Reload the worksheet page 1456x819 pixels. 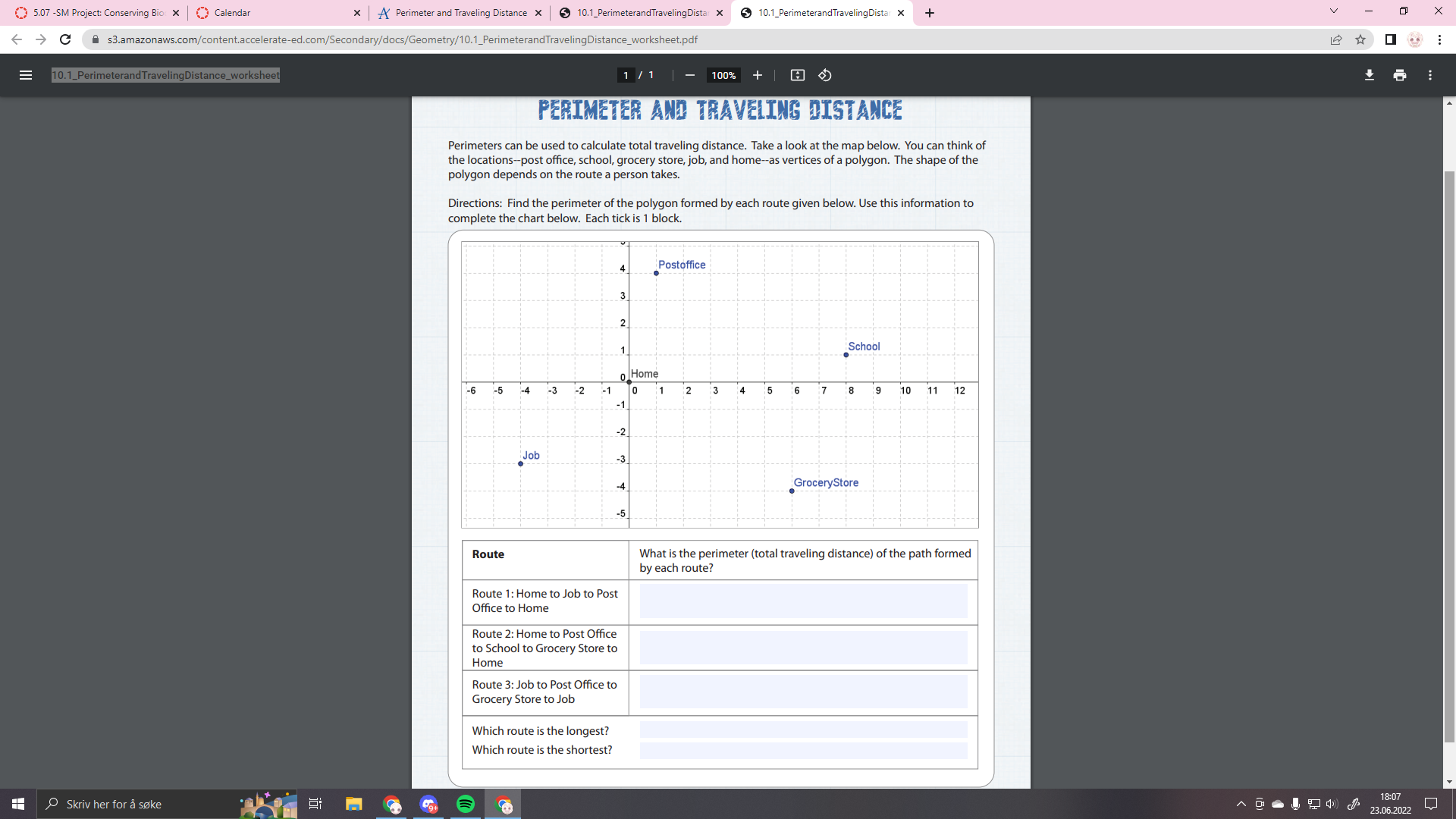coord(65,39)
